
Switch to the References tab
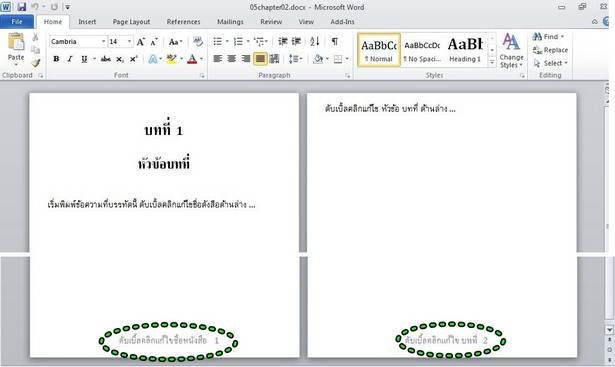pyautogui.click(x=184, y=22)
